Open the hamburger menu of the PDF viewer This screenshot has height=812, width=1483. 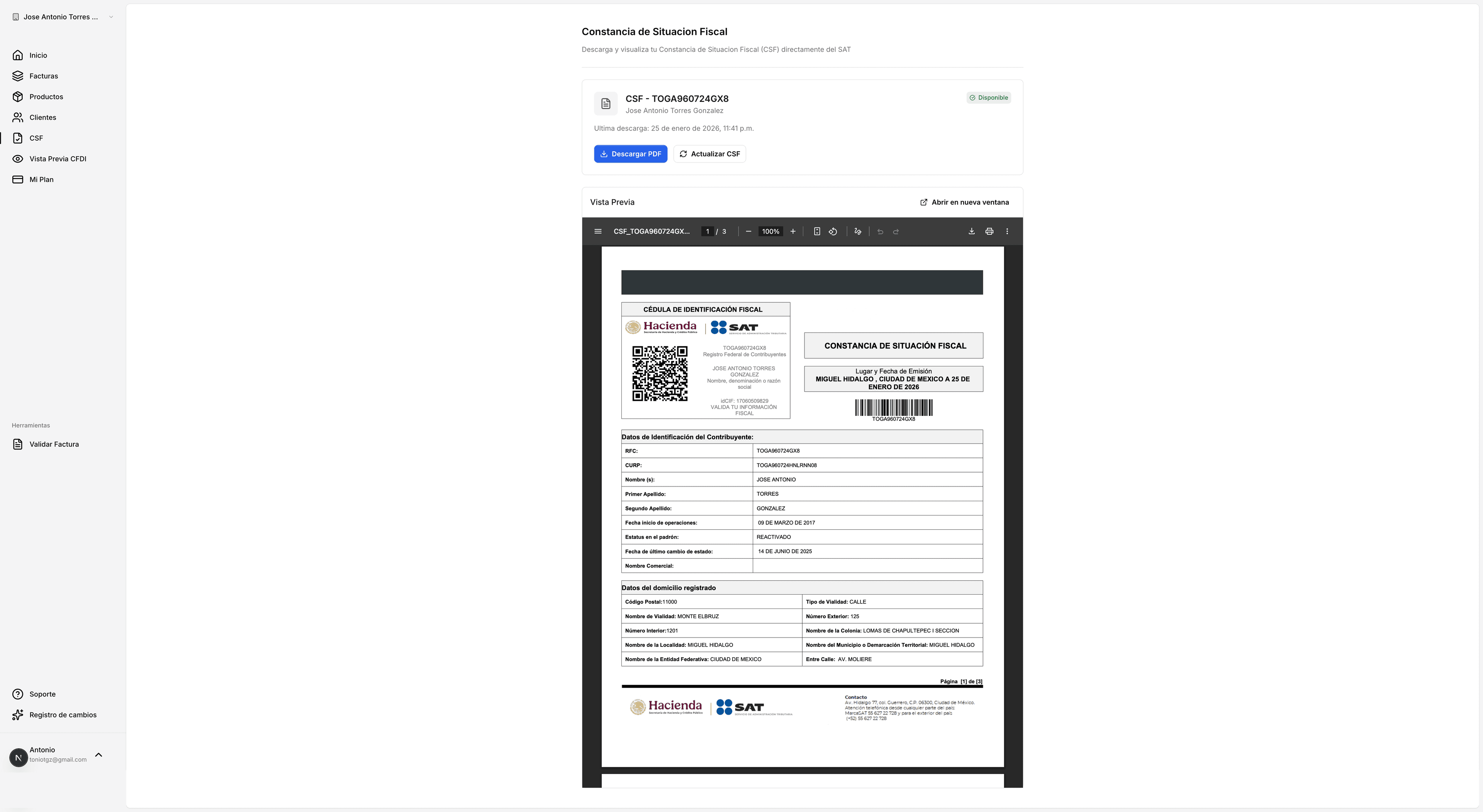tap(597, 231)
